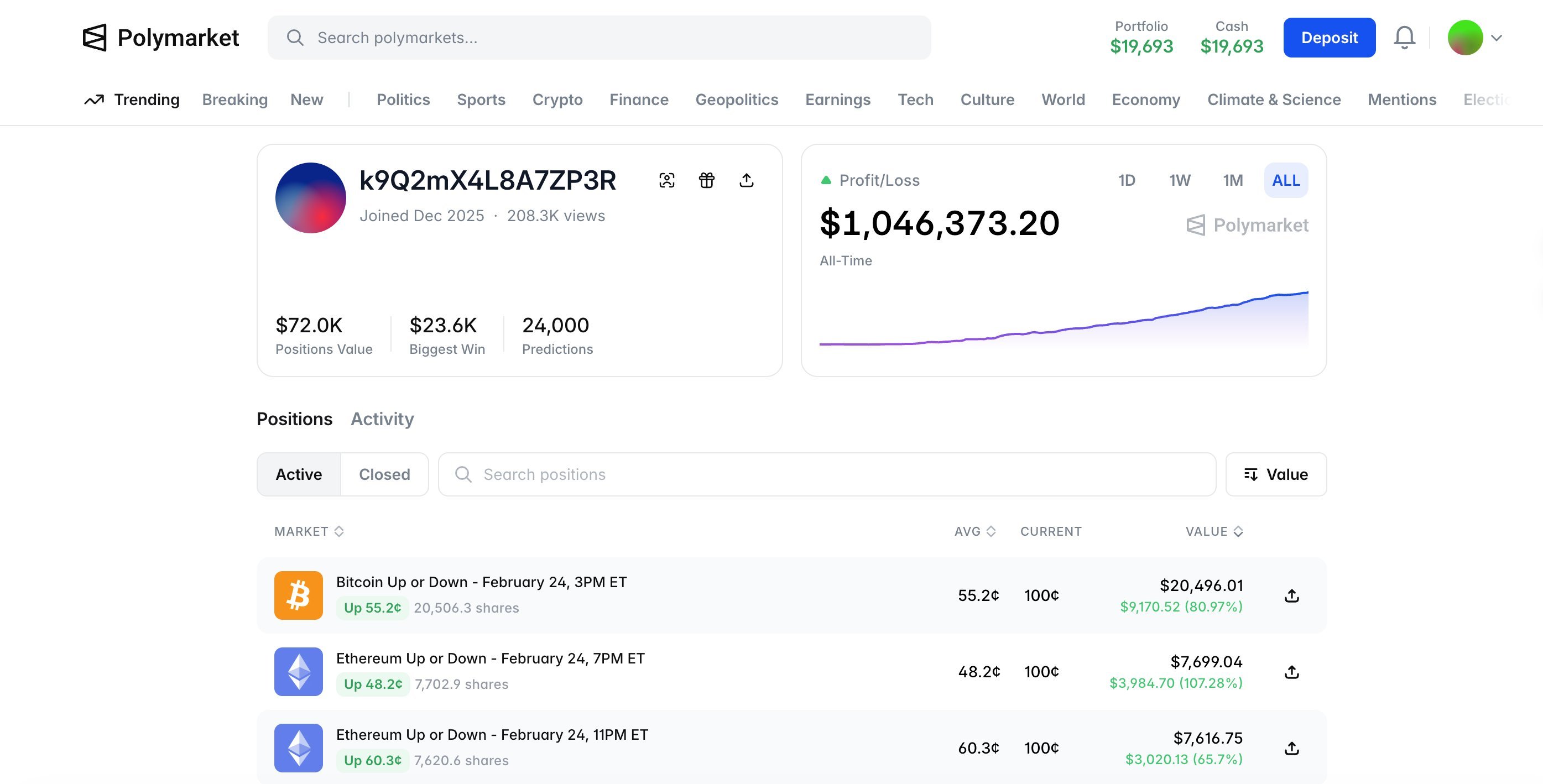Open the Bitcoin market icon thumbnail

pyautogui.click(x=298, y=595)
